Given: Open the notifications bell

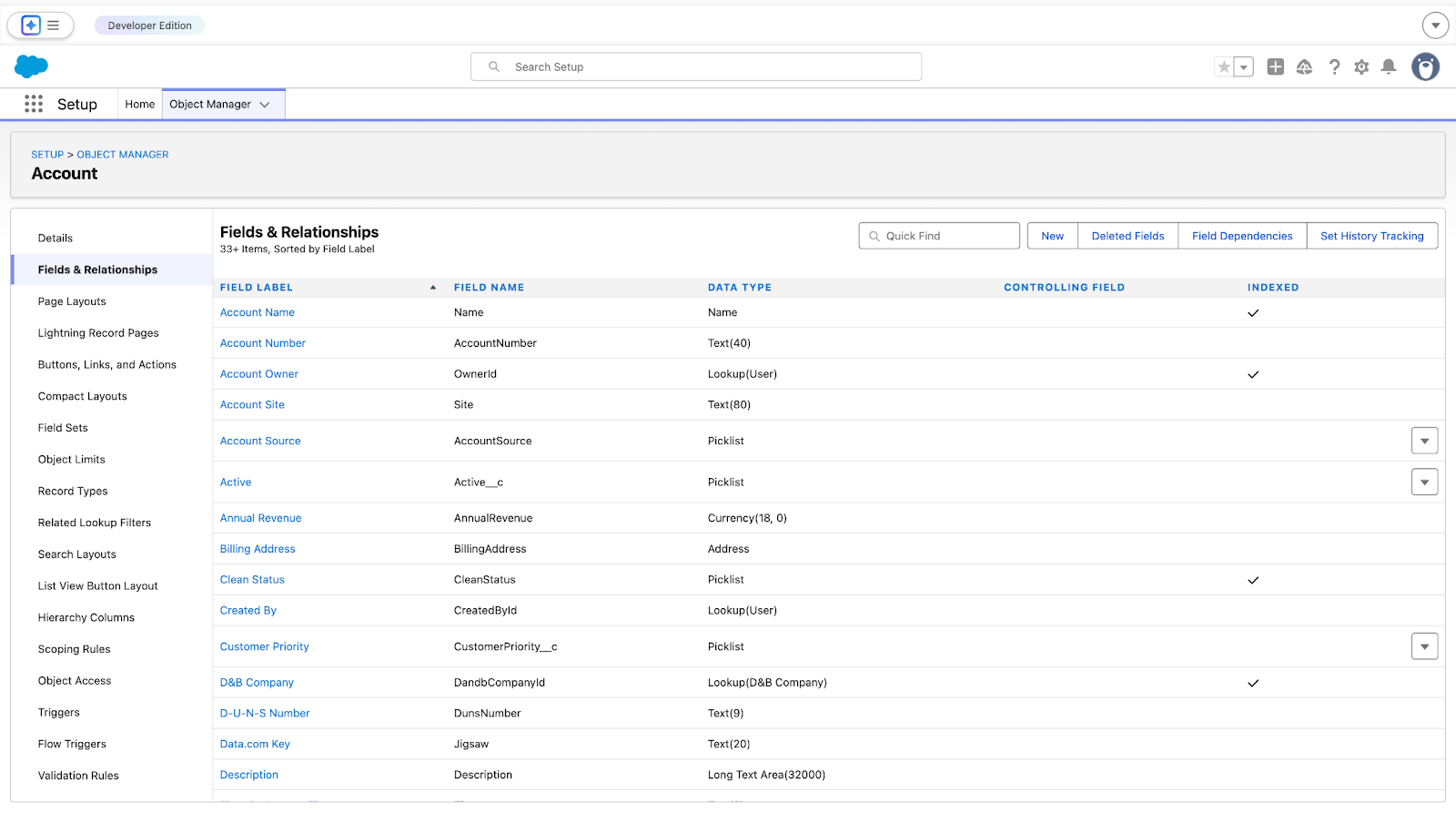Looking at the screenshot, I should (1389, 66).
